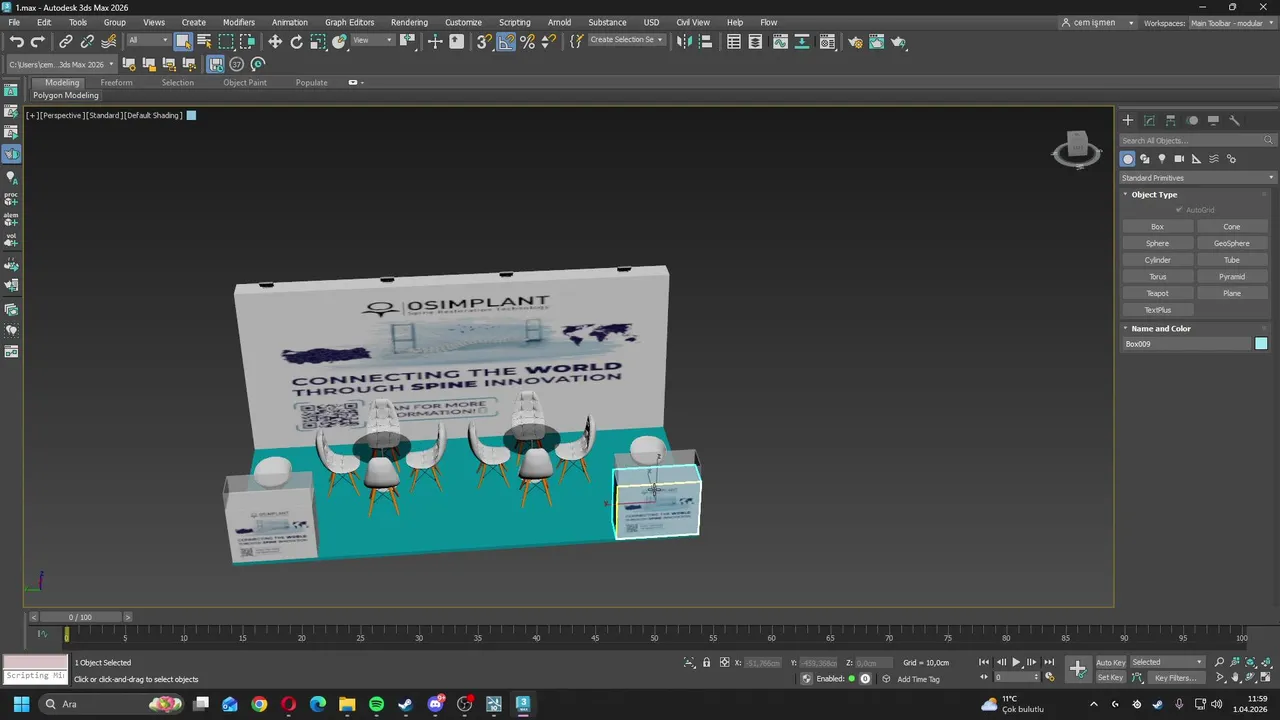
Task: Switch to Helpers creation category
Action: coord(1197,158)
